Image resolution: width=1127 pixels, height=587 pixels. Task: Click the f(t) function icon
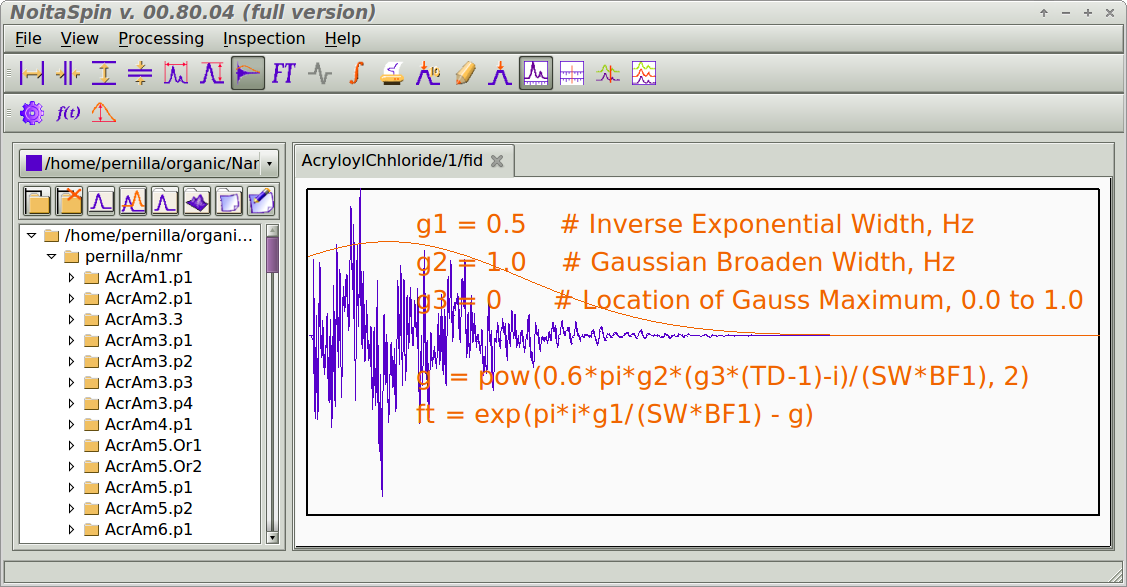coord(68,113)
